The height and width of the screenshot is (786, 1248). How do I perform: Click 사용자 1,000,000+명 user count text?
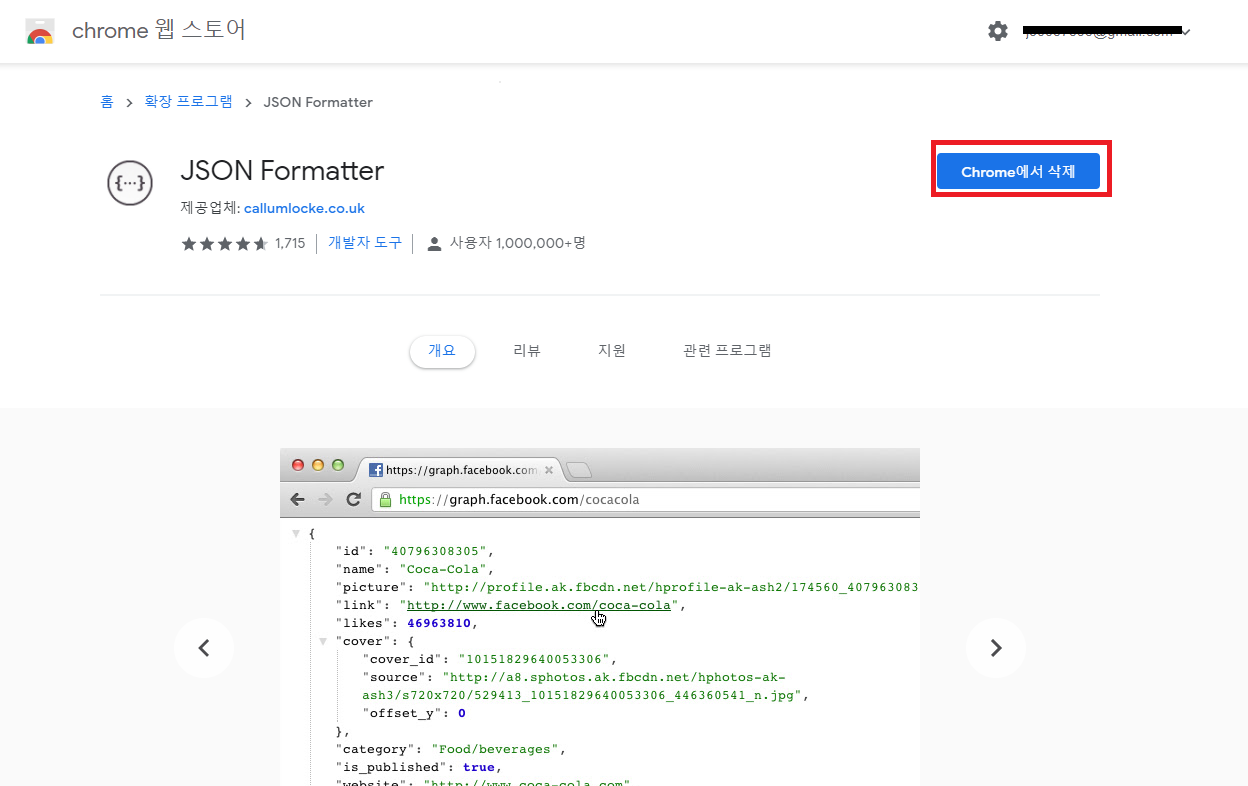[517, 243]
